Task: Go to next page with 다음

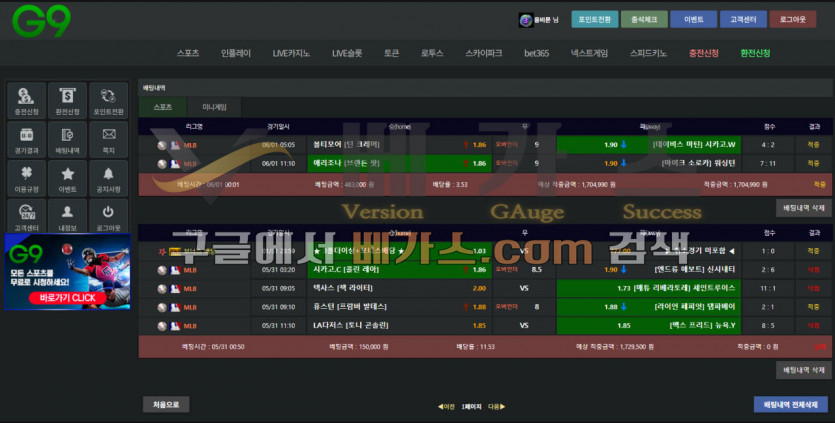Action: click(496, 406)
